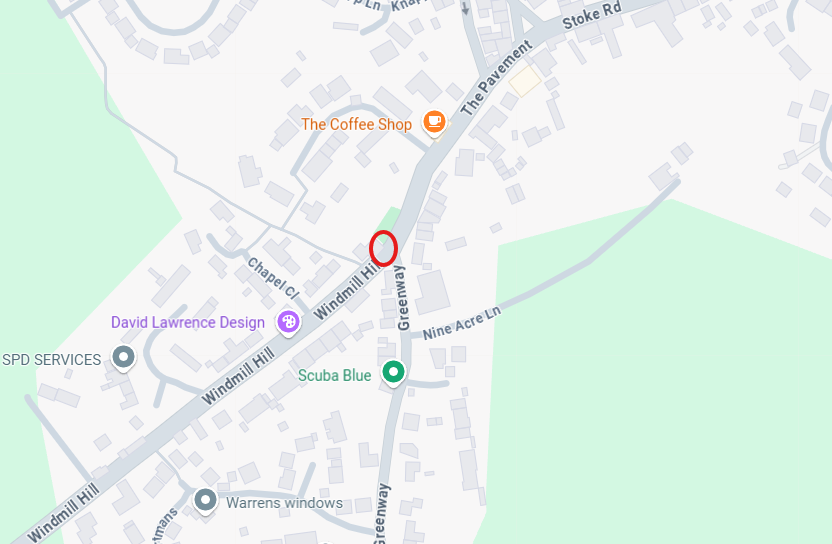Viewport: 832px width, 544px height.
Task: Click the Scuba Blue text label
Action: 335,375
